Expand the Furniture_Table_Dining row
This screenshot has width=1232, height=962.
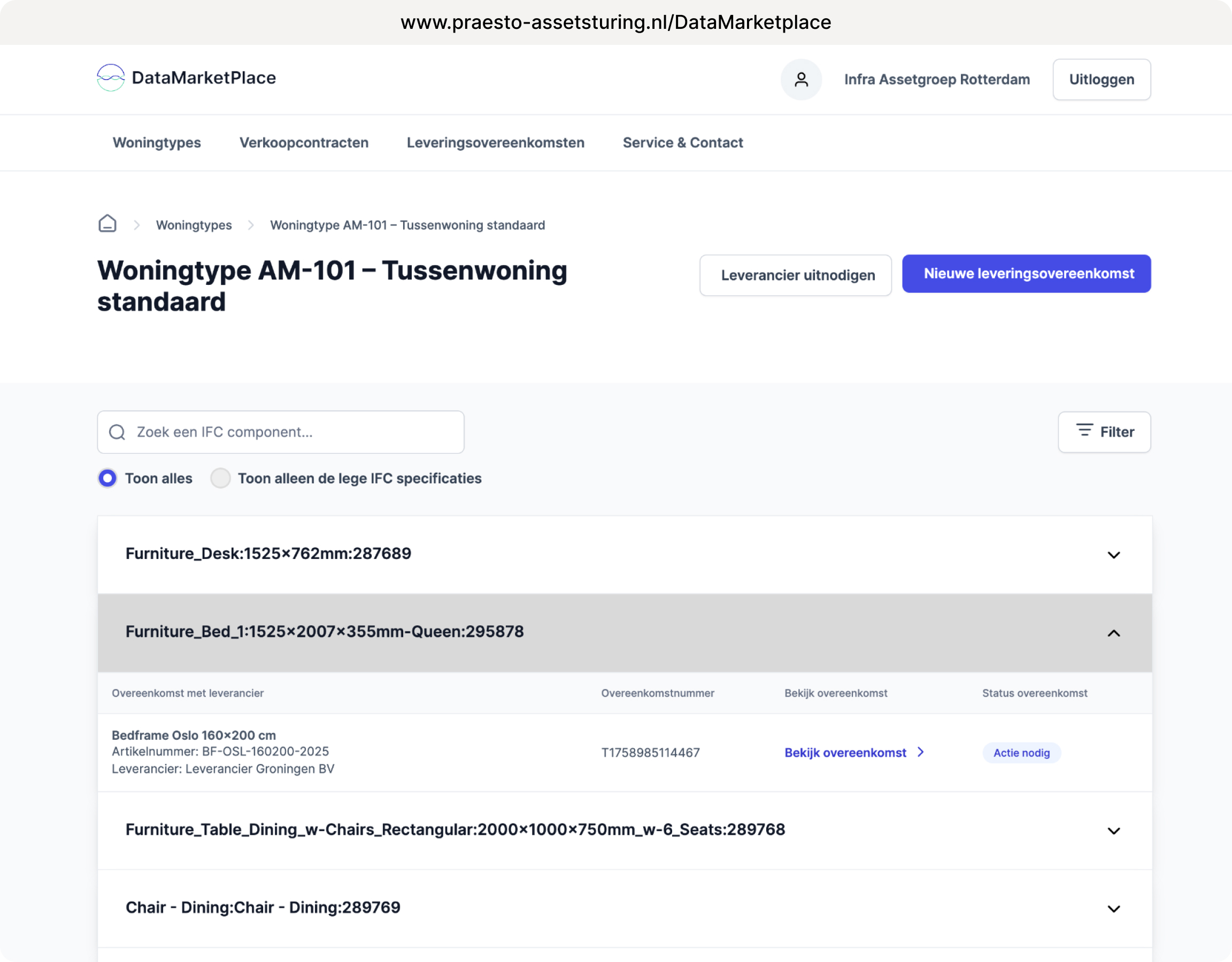click(x=1113, y=831)
